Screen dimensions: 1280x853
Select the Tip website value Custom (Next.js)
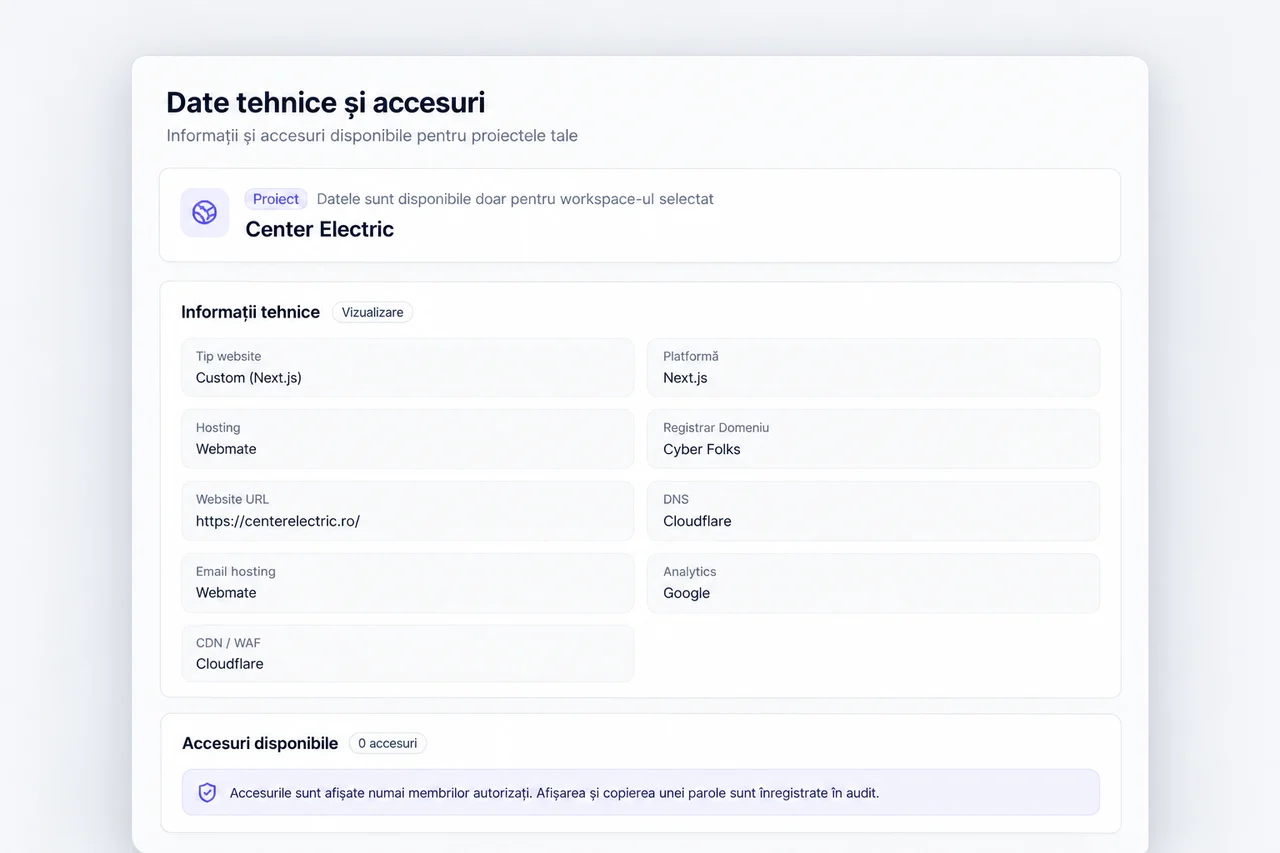(x=249, y=378)
